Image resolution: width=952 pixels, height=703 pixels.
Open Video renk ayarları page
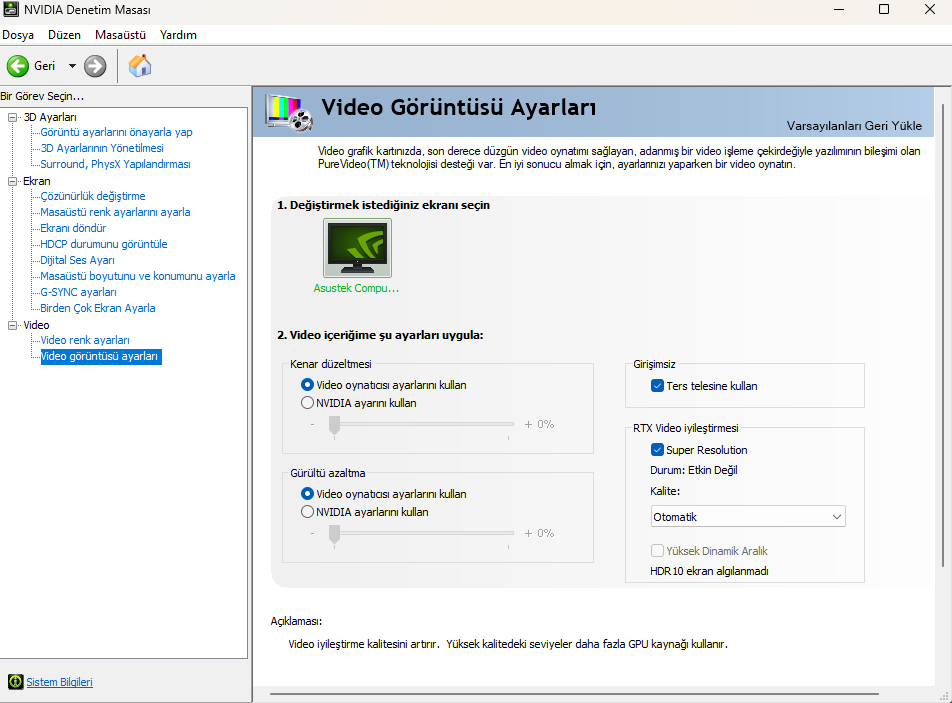(85, 340)
